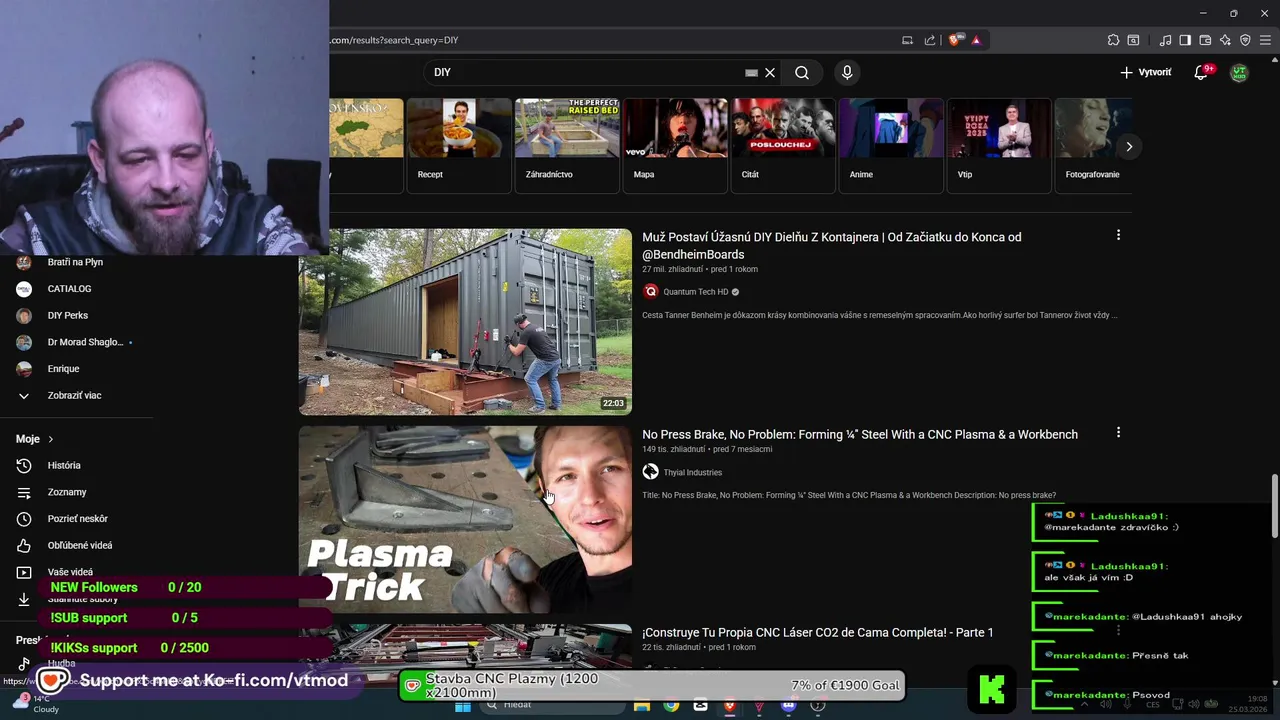Image resolution: width=1280 pixels, height=720 pixels.
Task: Click the taskbar Hľadať search box
Action: [x=550, y=706]
